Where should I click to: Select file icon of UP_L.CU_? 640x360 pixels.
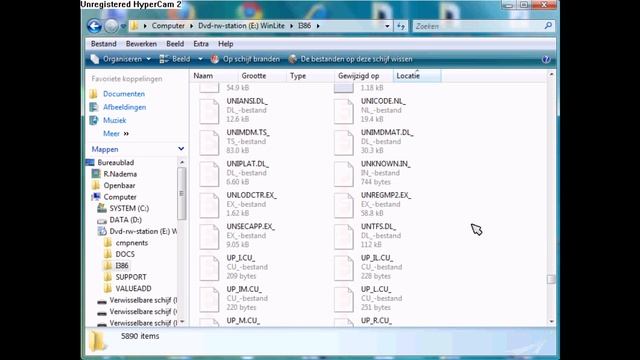tap(343, 300)
